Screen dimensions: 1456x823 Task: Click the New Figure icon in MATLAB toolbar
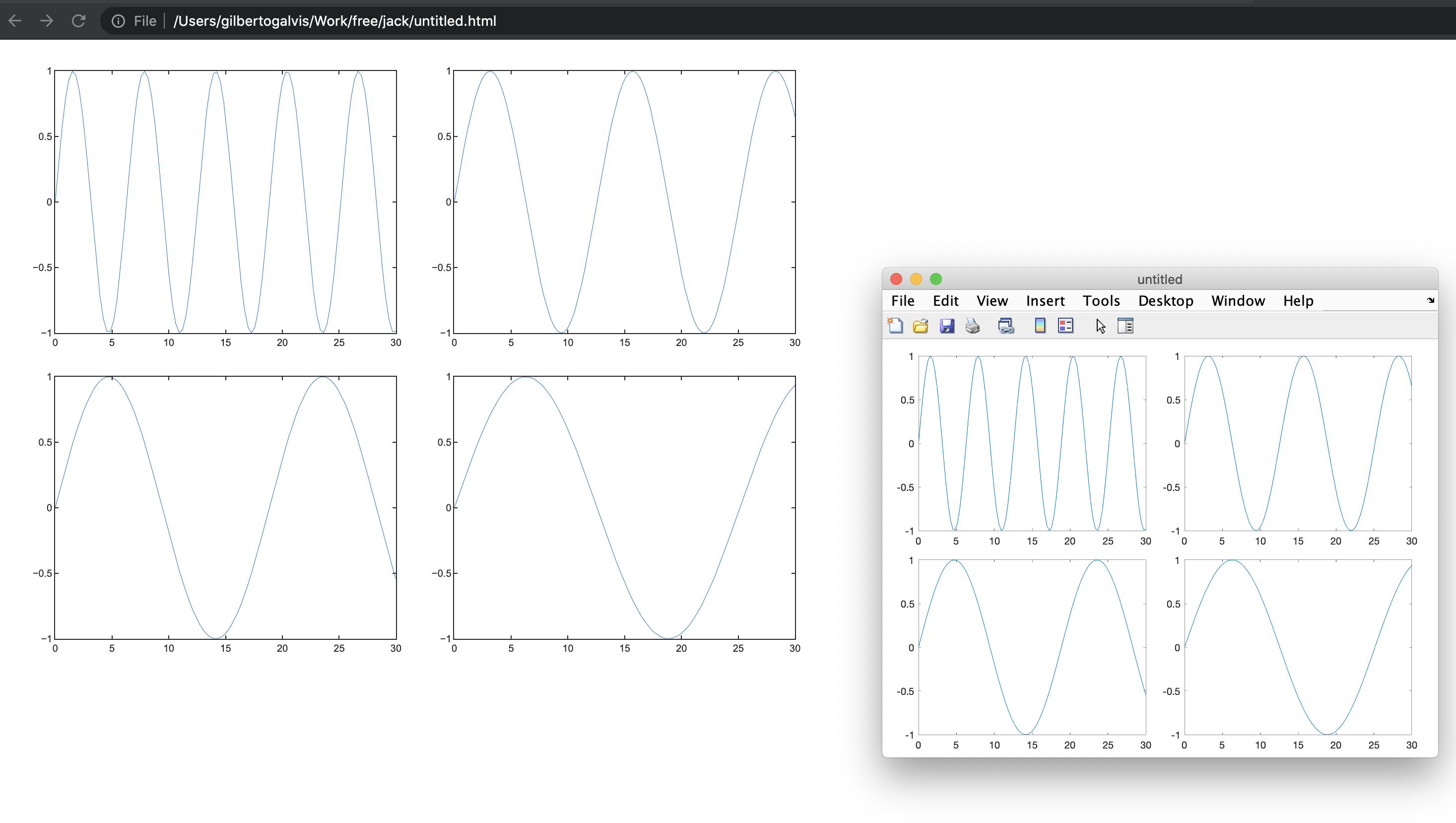[x=895, y=326]
